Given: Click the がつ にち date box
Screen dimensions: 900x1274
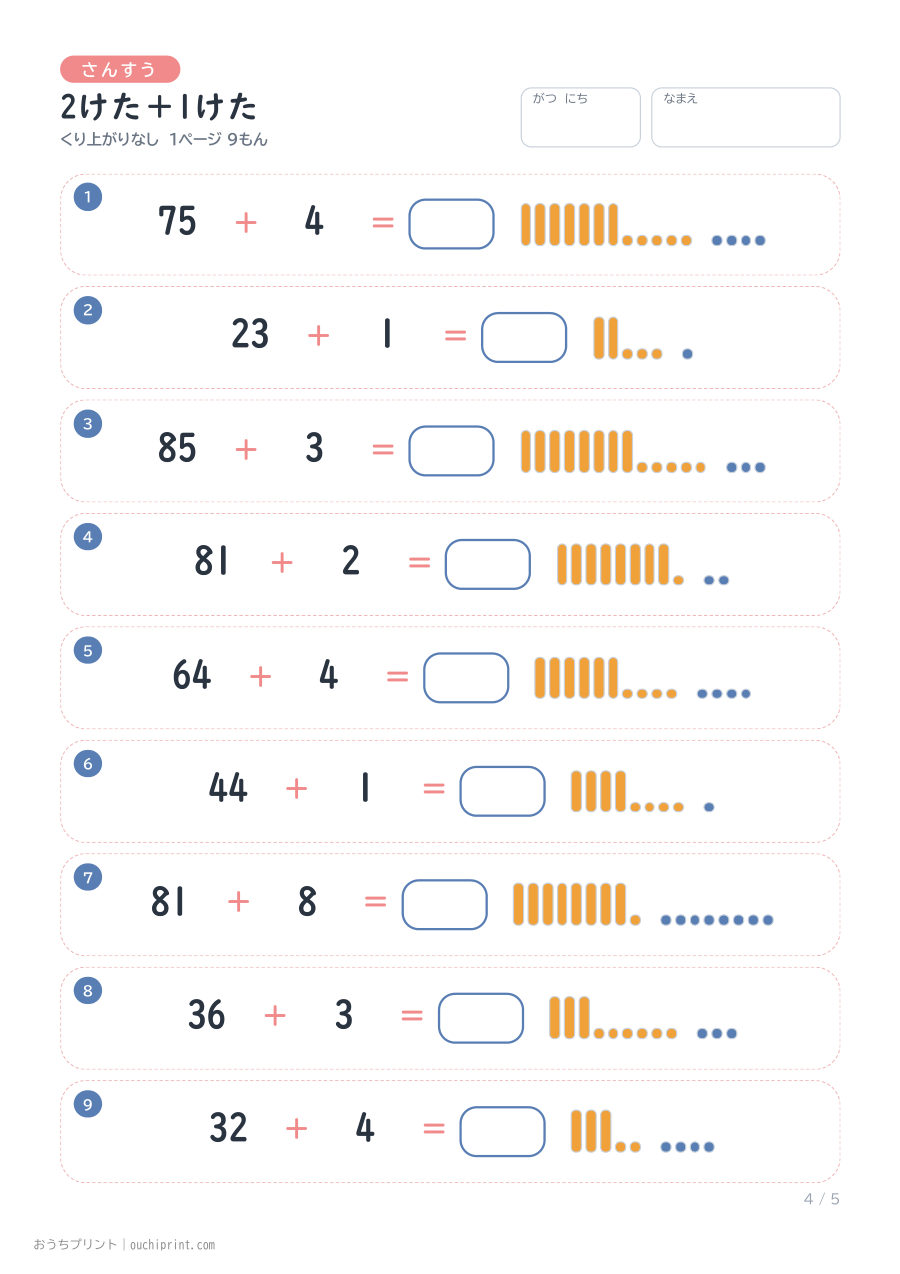Looking at the screenshot, I should [580, 117].
